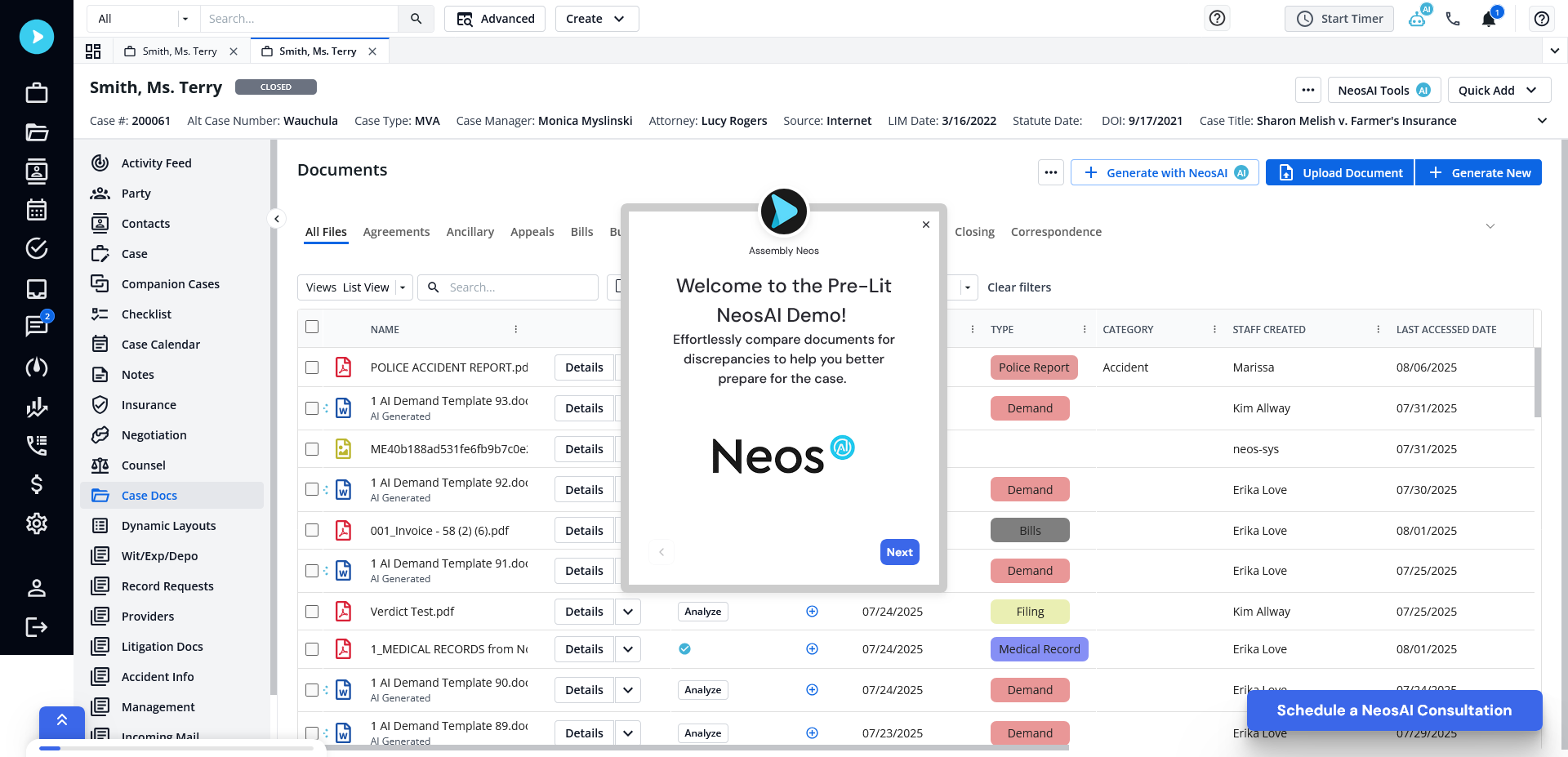Collapse the left case navigation sidebar
This screenshot has width=1568, height=757.
tap(277, 219)
